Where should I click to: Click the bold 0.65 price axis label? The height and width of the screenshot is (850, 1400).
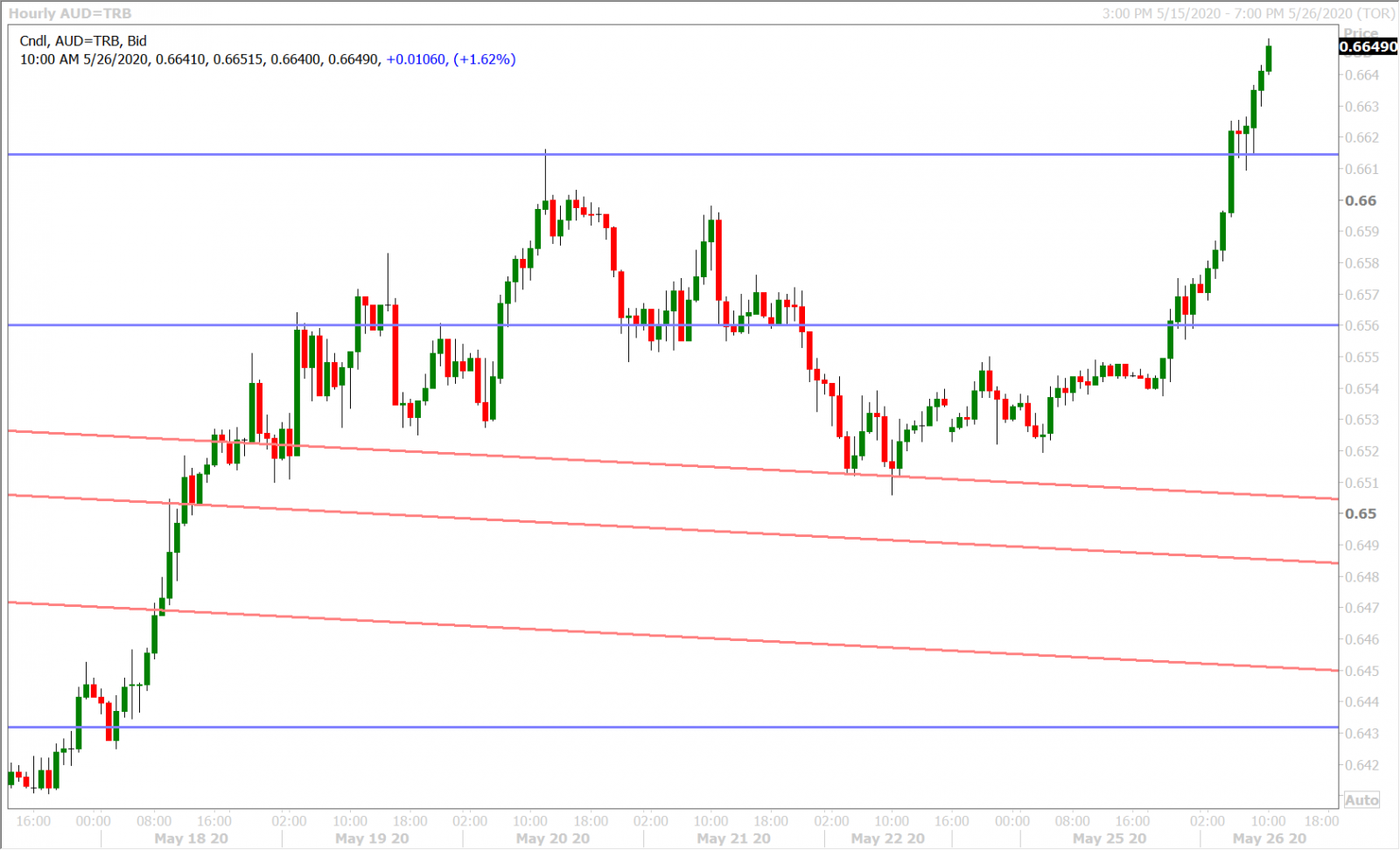[x=1361, y=513]
